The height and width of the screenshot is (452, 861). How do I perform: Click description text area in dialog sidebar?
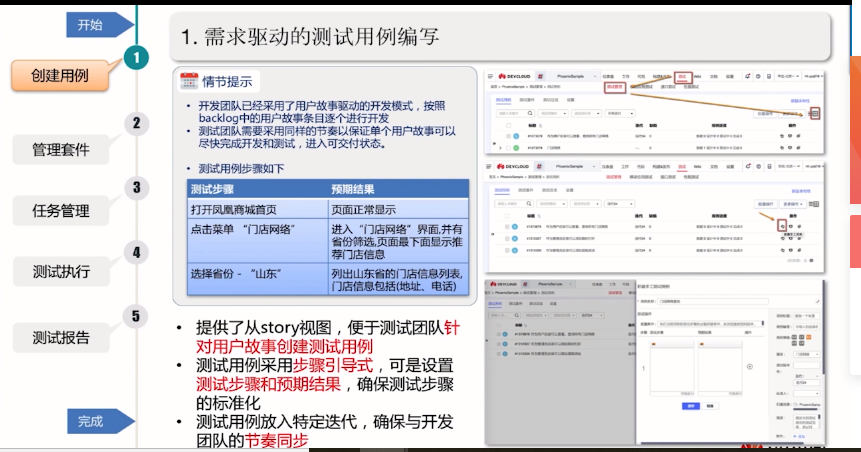806,422
